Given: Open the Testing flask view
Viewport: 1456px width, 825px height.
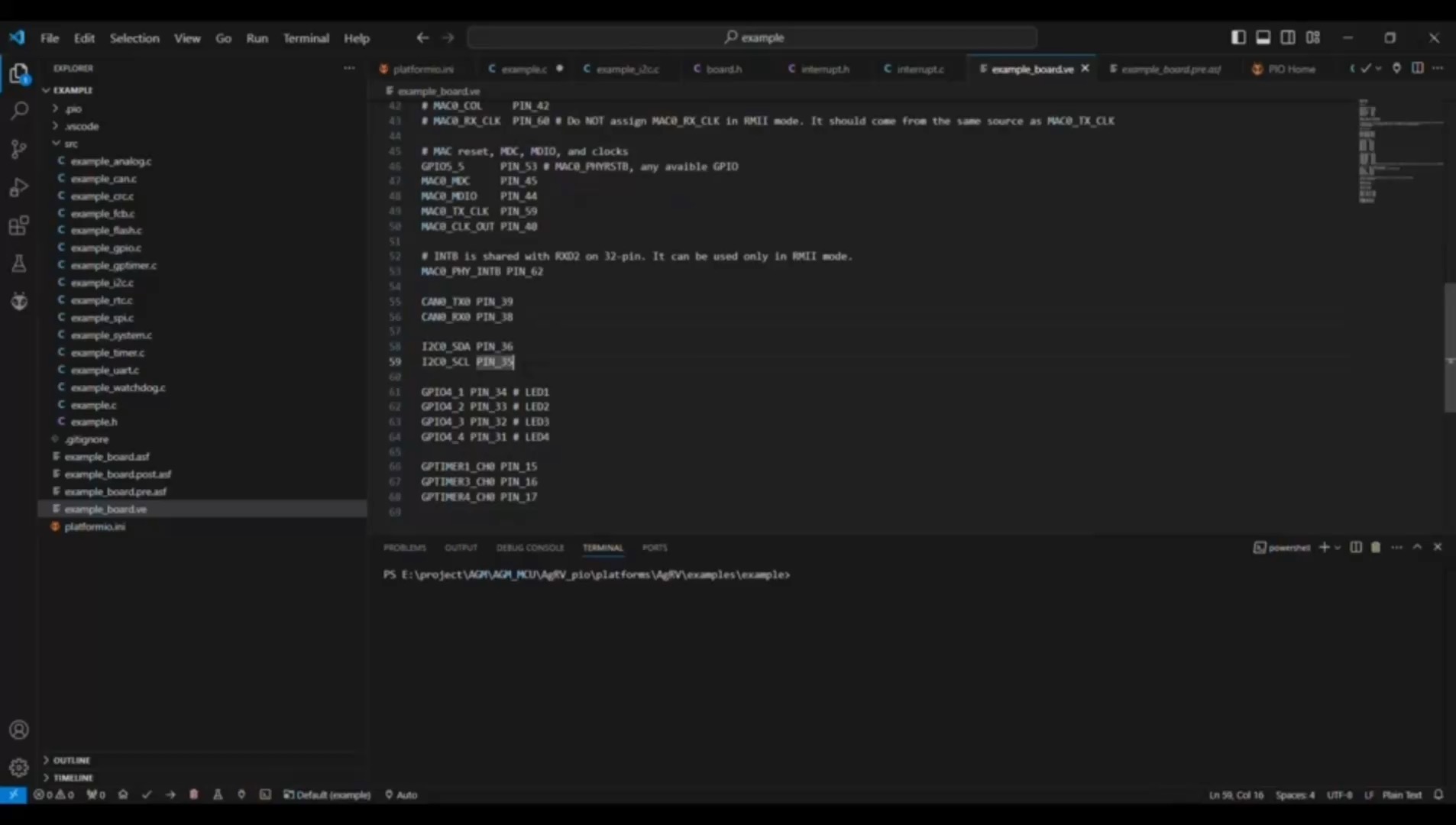Looking at the screenshot, I should 19,264.
